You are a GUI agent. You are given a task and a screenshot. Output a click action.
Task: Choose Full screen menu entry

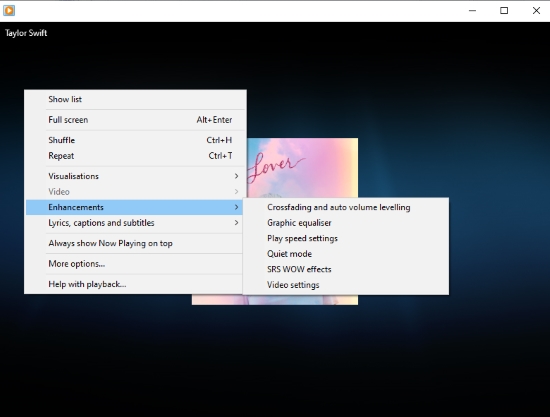point(135,120)
